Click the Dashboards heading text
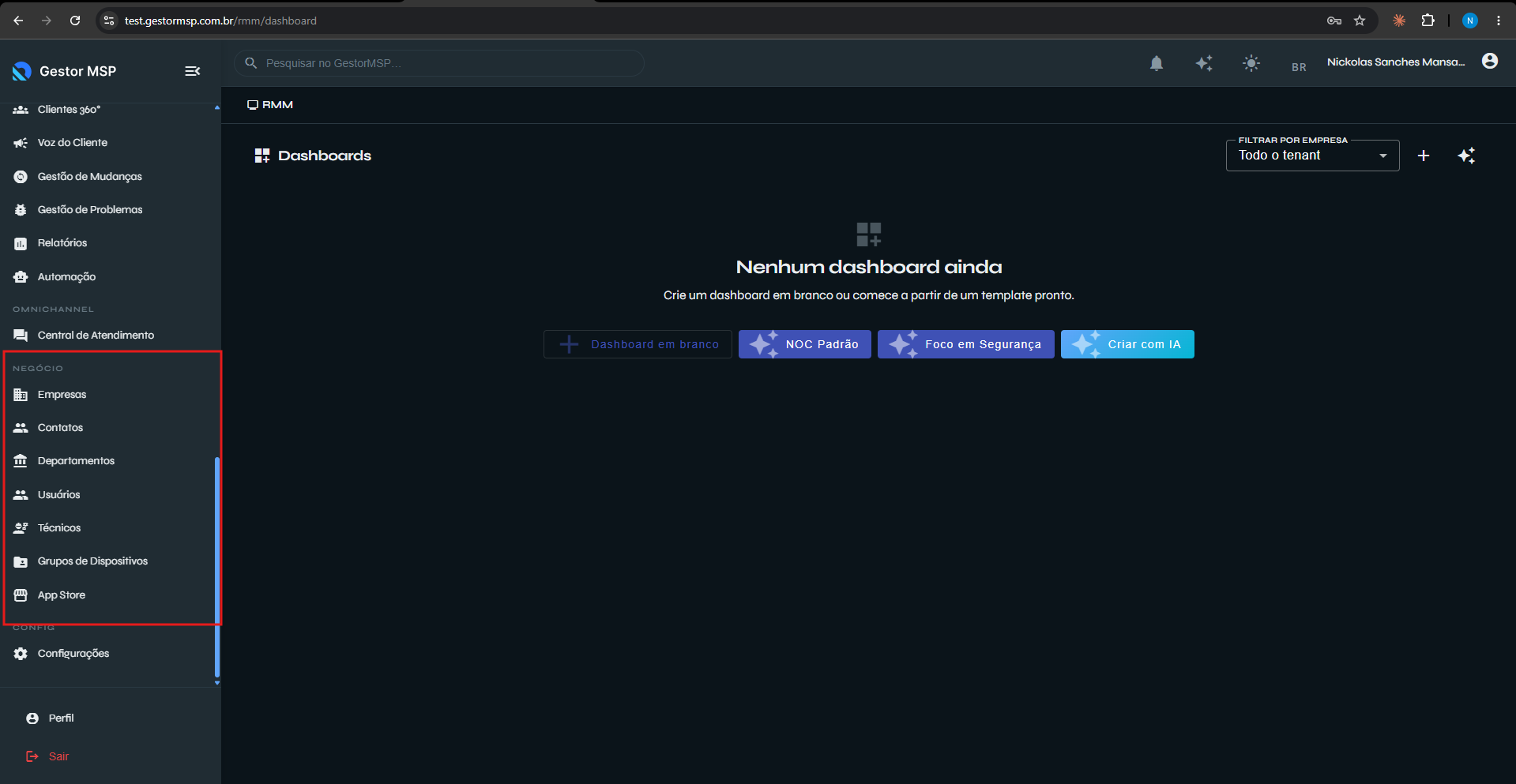 tap(325, 156)
